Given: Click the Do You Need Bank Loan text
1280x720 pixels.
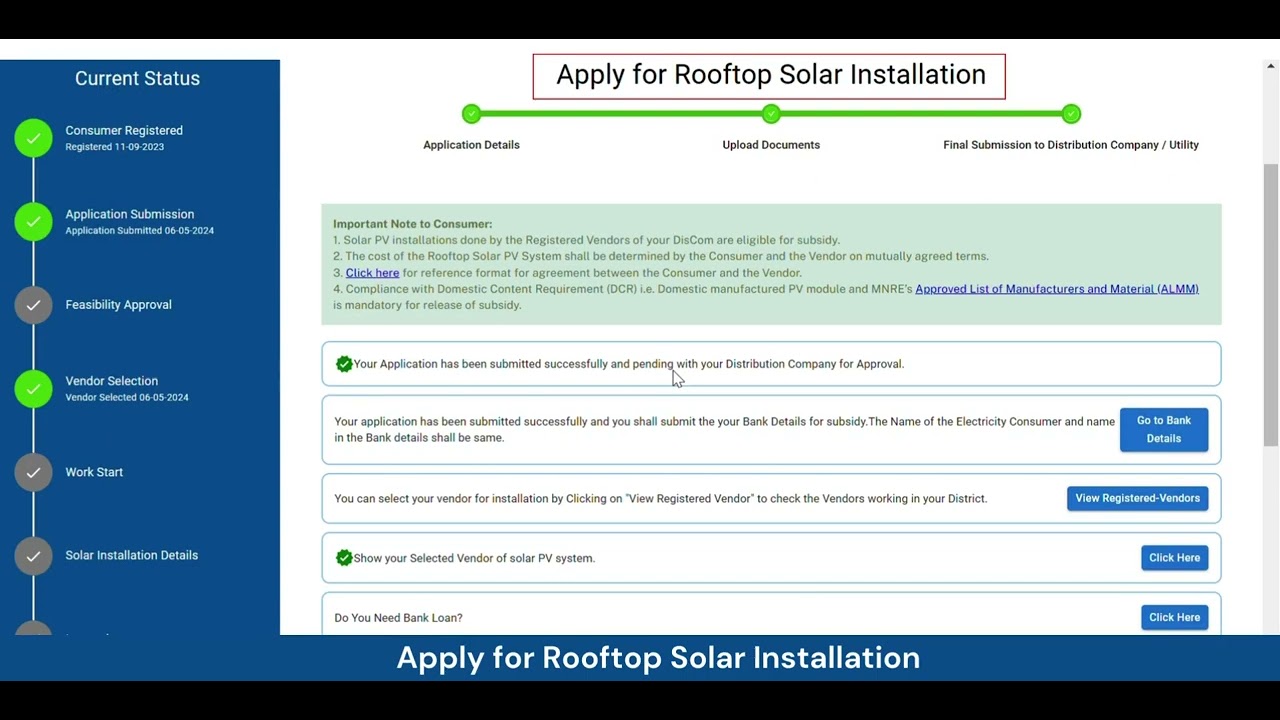Looking at the screenshot, I should [x=398, y=618].
